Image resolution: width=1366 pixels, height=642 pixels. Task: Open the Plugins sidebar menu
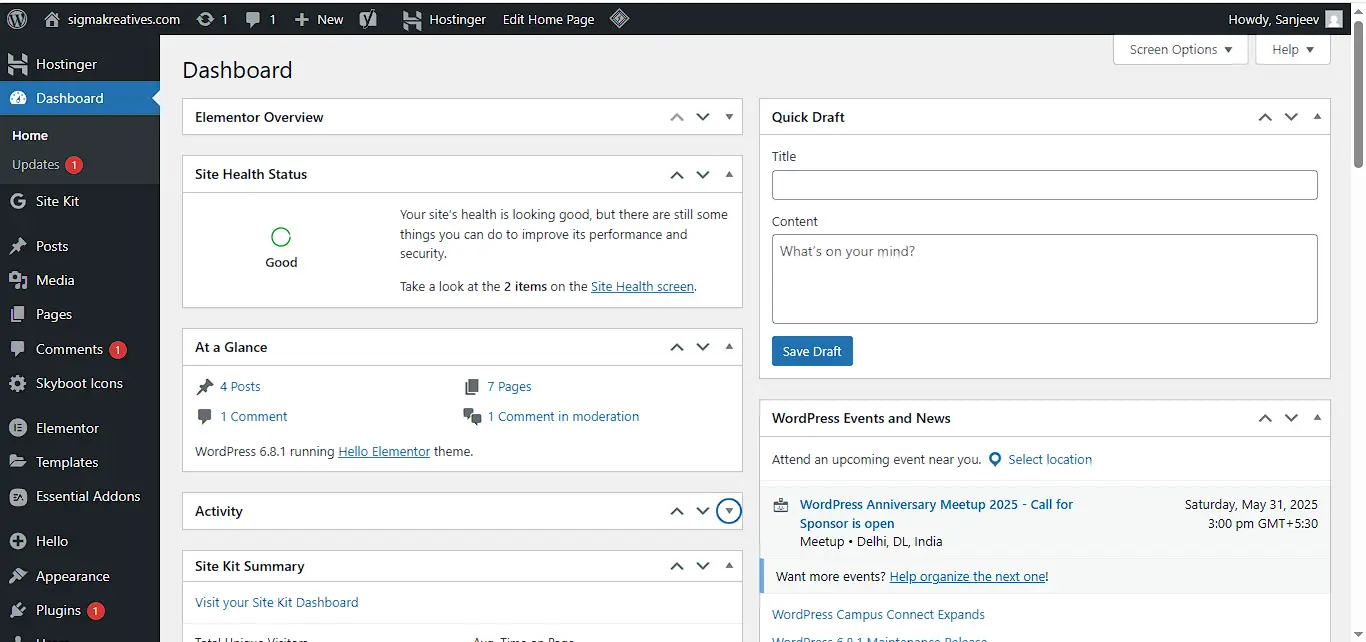point(80,610)
